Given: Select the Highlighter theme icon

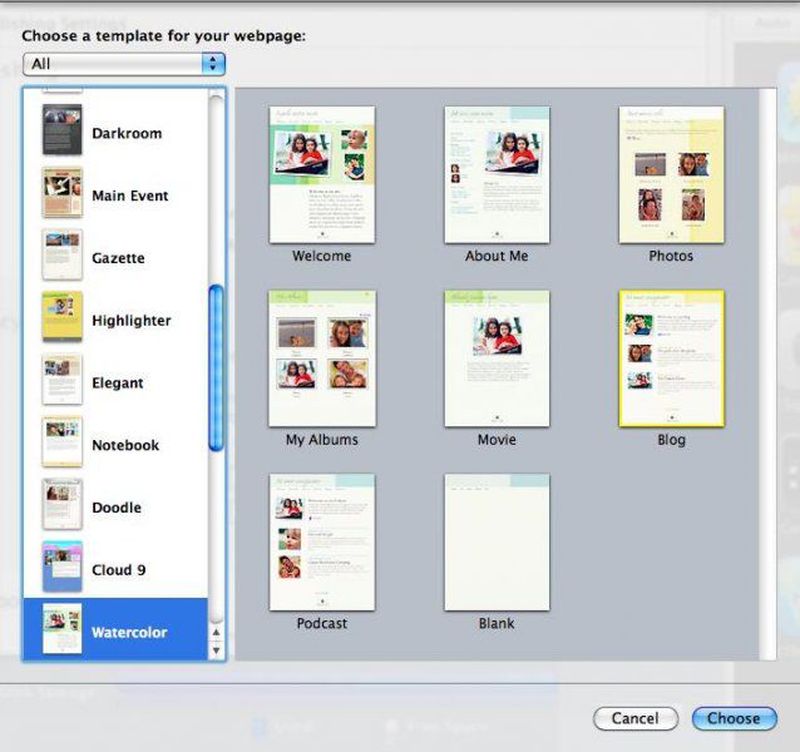Looking at the screenshot, I should click(x=62, y=318).
